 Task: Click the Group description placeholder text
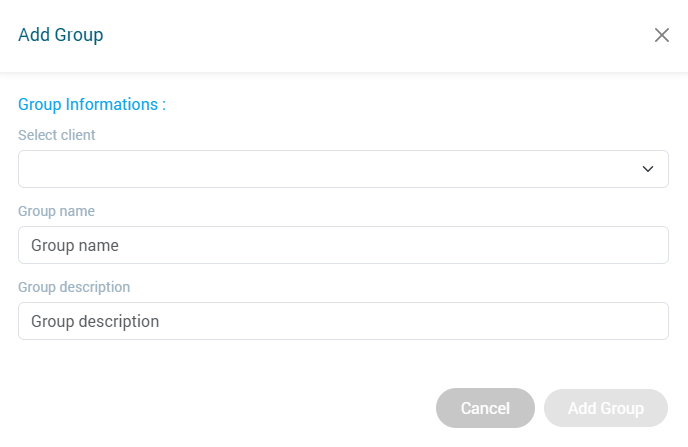pos(95,321)
